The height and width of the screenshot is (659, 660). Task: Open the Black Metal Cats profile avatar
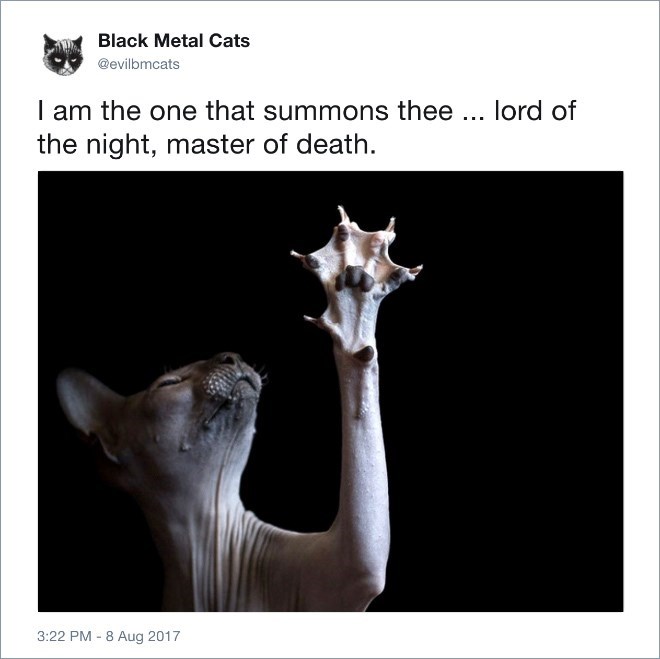click(63, 55)
